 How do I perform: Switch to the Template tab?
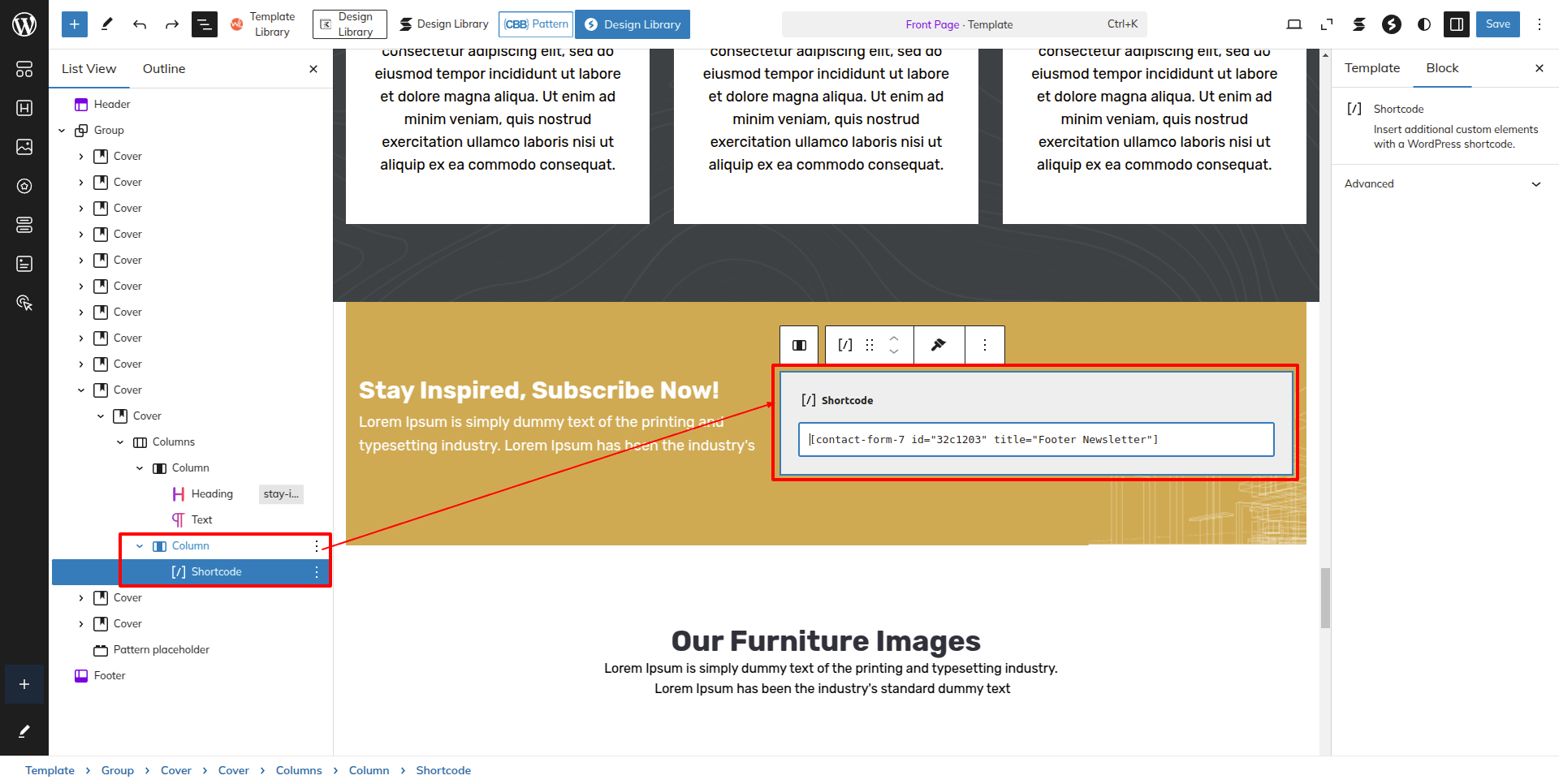click(x=1371, y=68)
